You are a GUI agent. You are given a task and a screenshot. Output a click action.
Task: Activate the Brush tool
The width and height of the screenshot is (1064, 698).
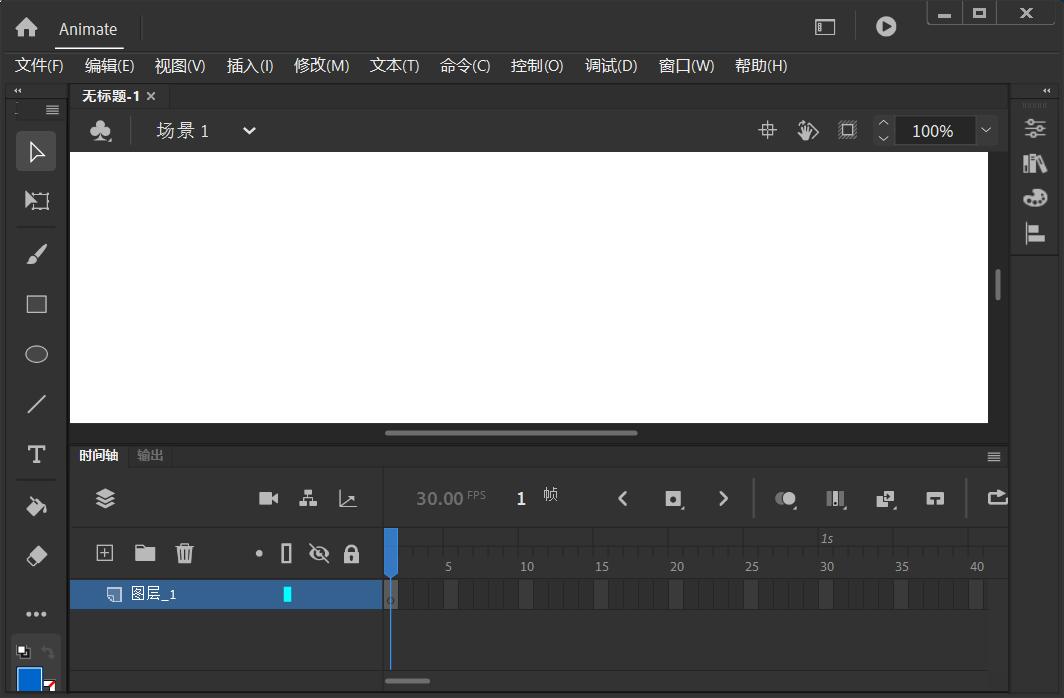click(x=36, y=253)
